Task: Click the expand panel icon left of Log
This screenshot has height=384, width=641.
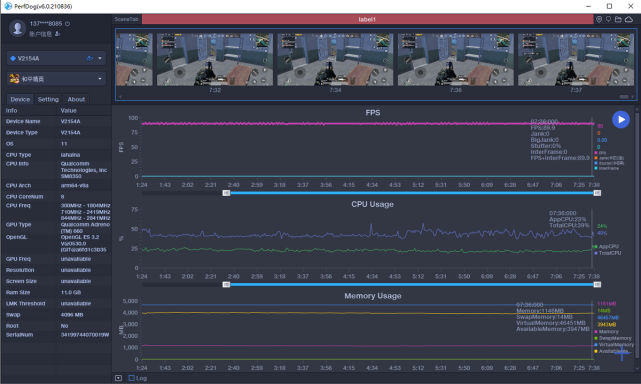Action: coord(118,378)
